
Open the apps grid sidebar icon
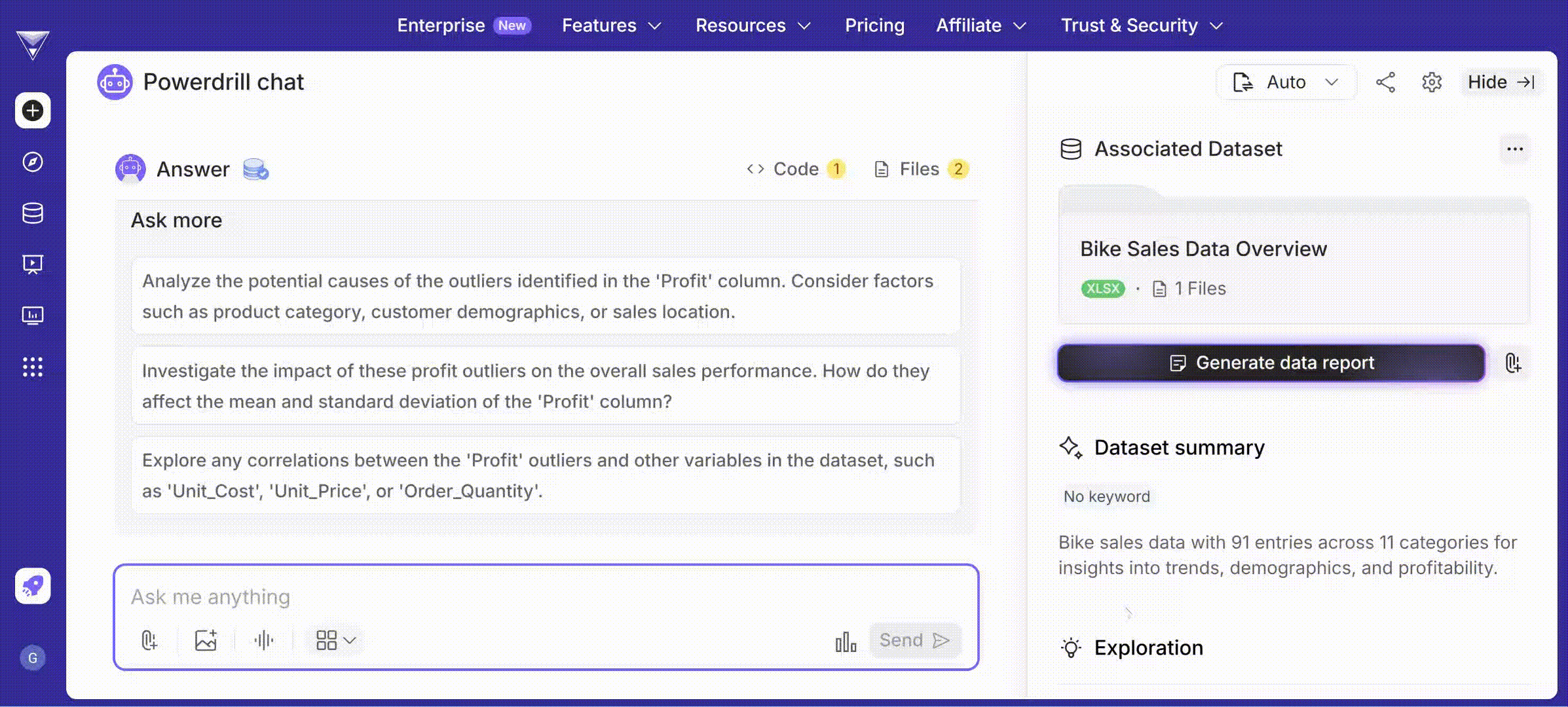(x=33, y=367)
